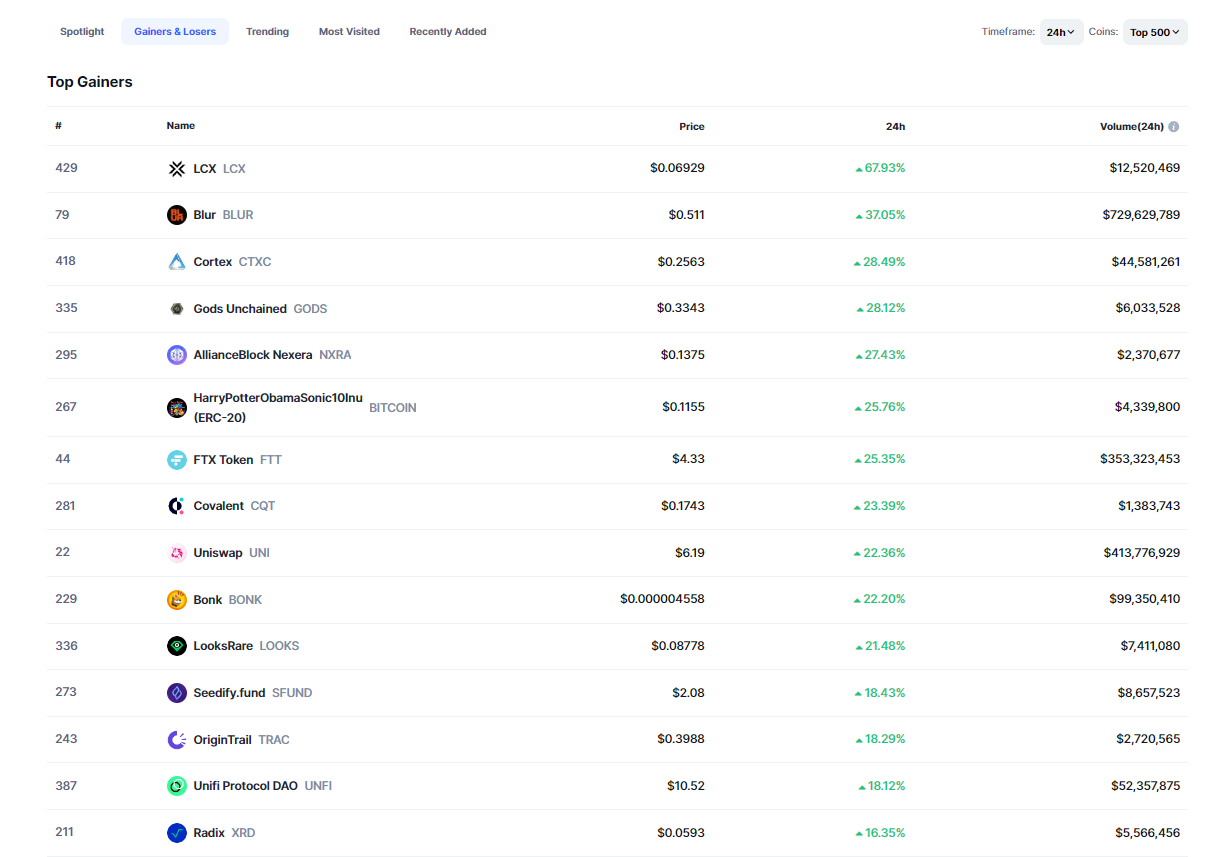Click the Uniswap unicorn logo icon
This screenshot has width=1230, height=857.
177,553
